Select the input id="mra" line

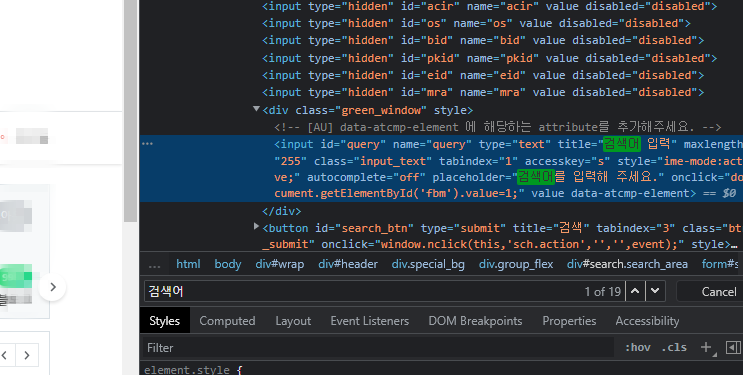click(x=483, y=92)
